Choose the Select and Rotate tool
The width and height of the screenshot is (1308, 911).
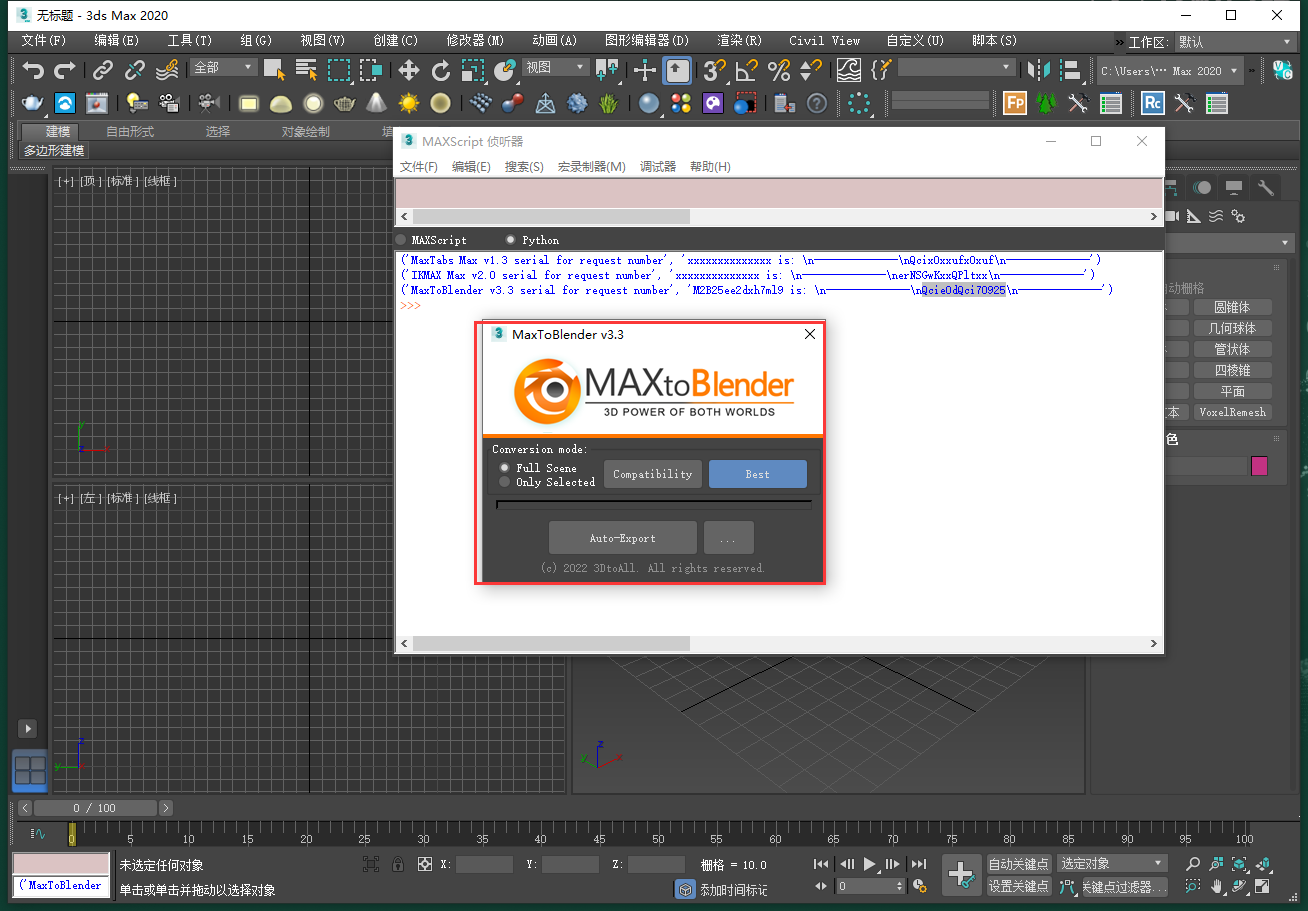(x=441, y=70)
